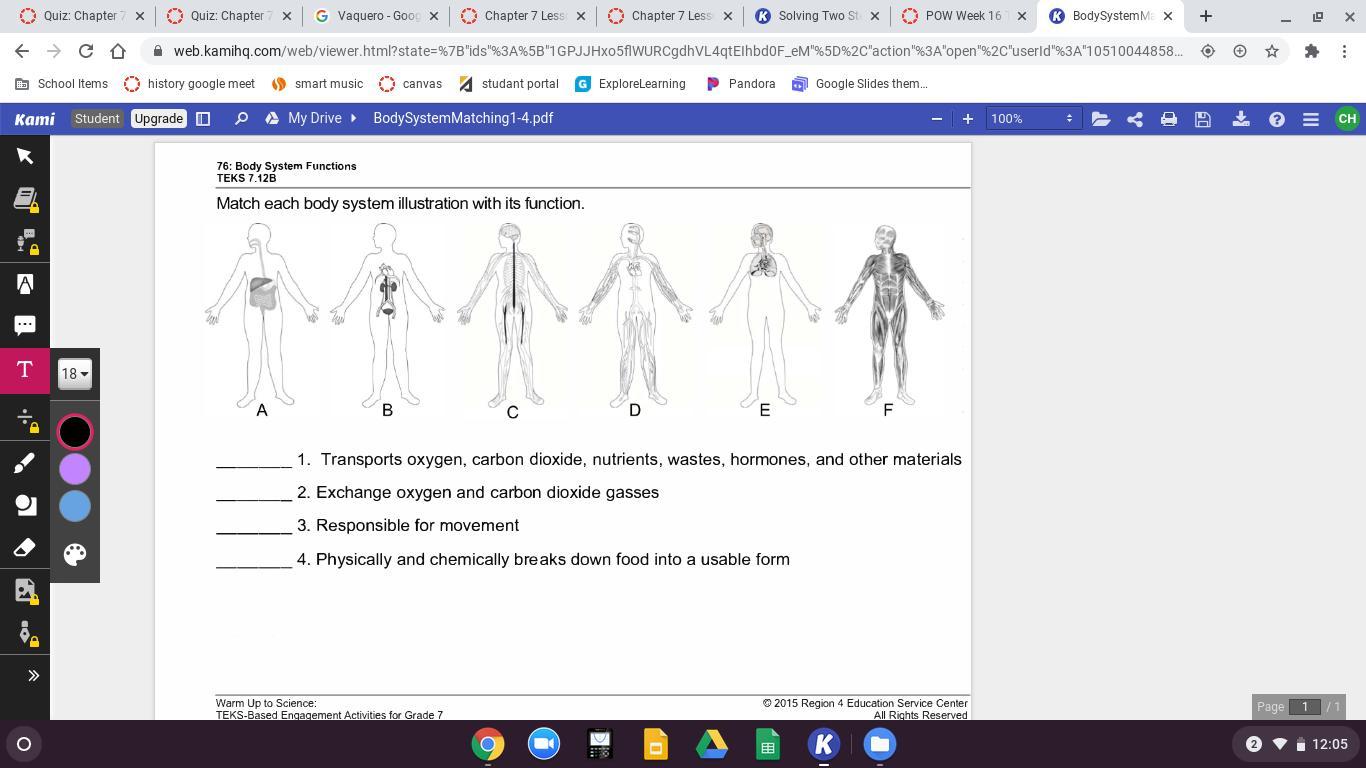Open the 100% zoom level dropdown
Screen dimensions: 1366x768
coord(1032,118)
